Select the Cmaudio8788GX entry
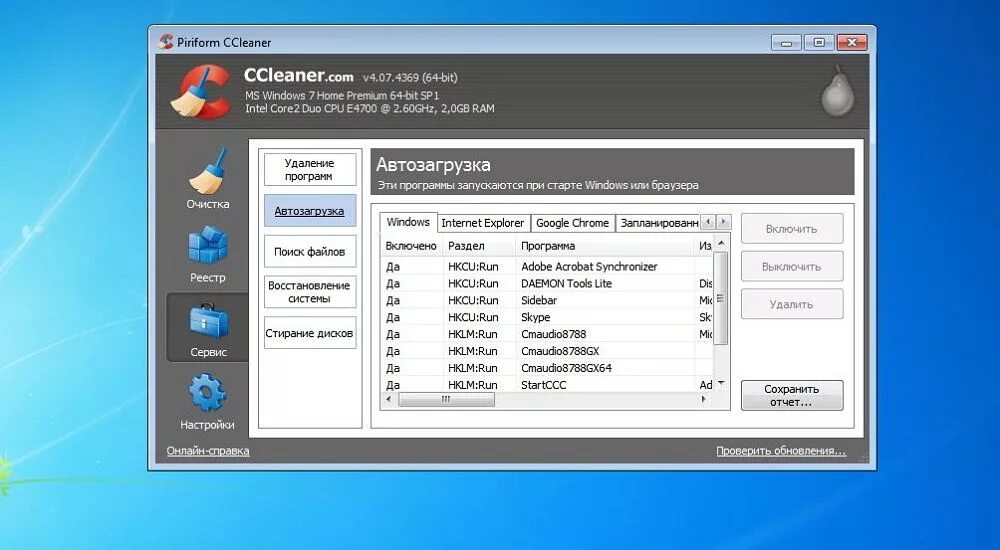 tap(546, 351)
